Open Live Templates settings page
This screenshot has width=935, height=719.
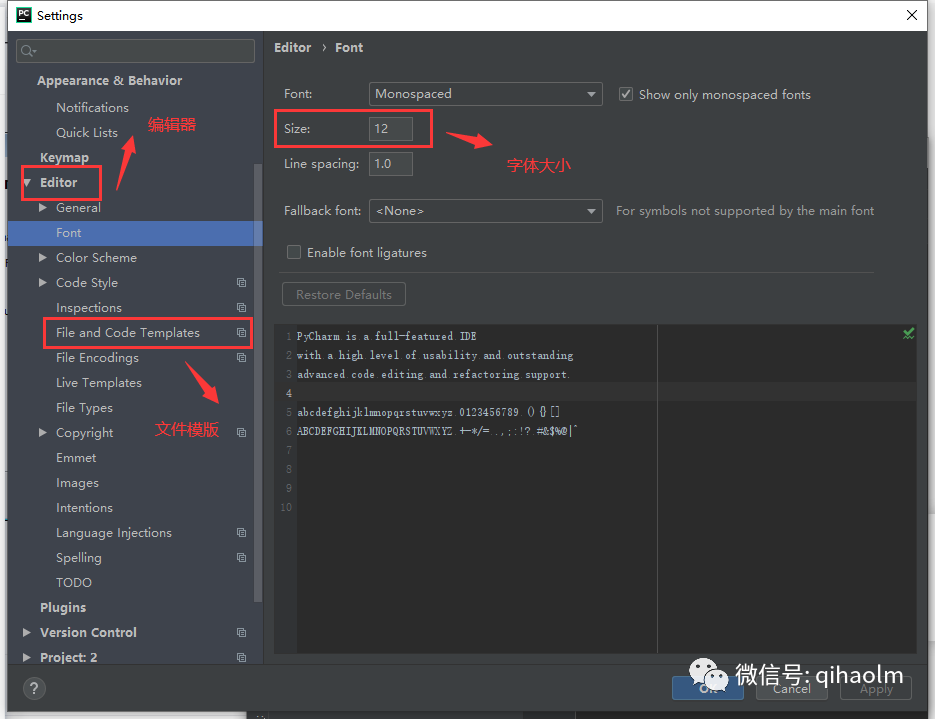tap(99, 383)
